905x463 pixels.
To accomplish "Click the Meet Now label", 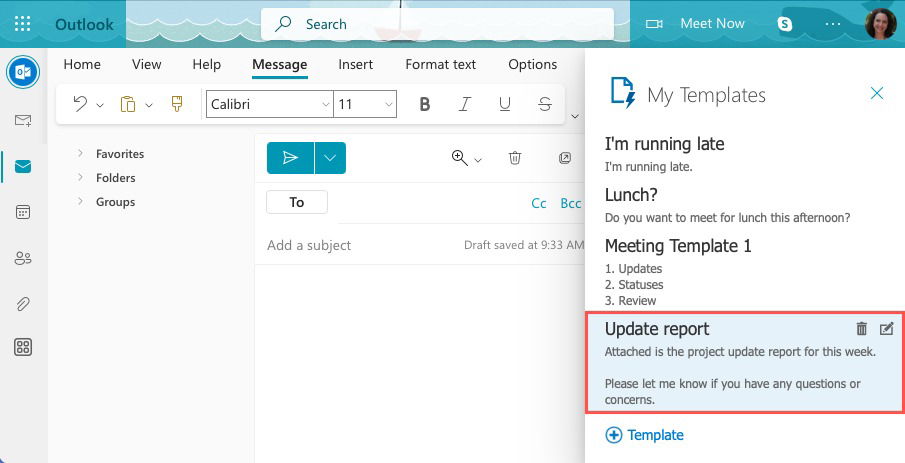I will click(x=712, y=24).
